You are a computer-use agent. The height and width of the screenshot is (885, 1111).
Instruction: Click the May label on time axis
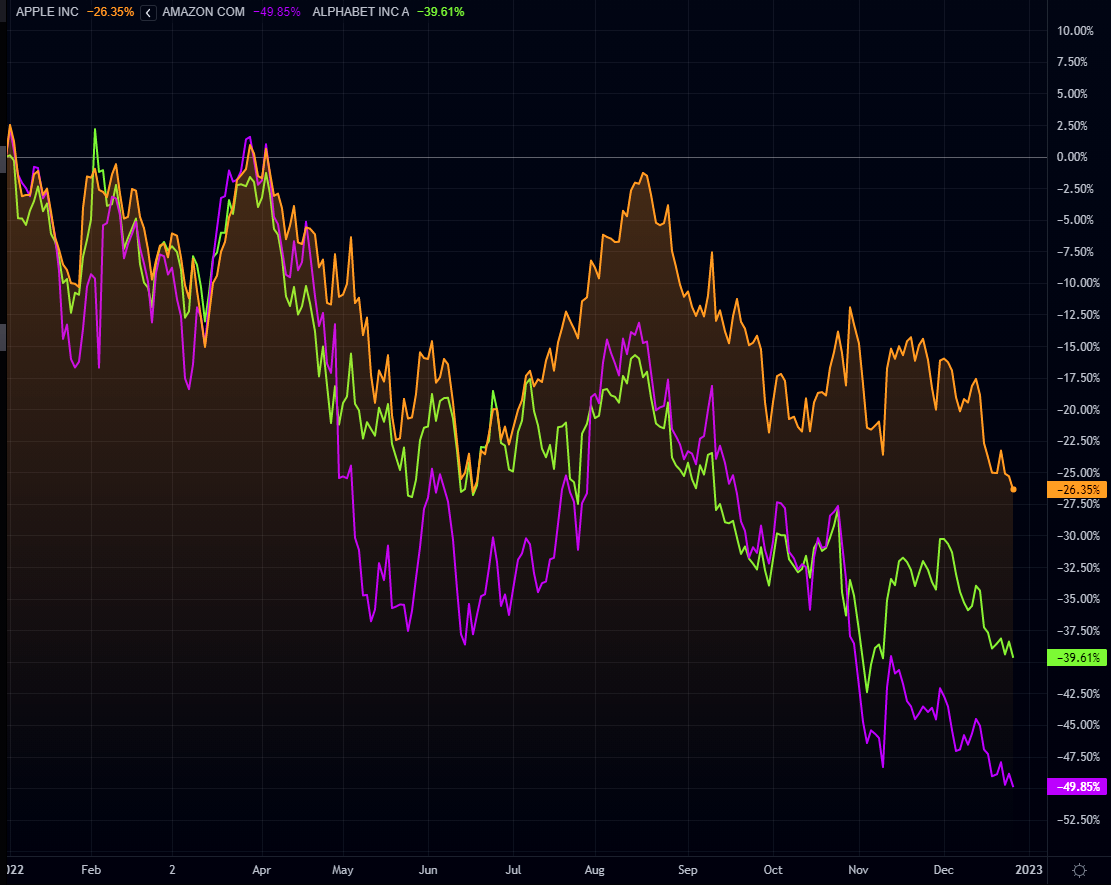pyautogui.click(x=343, y=869)
